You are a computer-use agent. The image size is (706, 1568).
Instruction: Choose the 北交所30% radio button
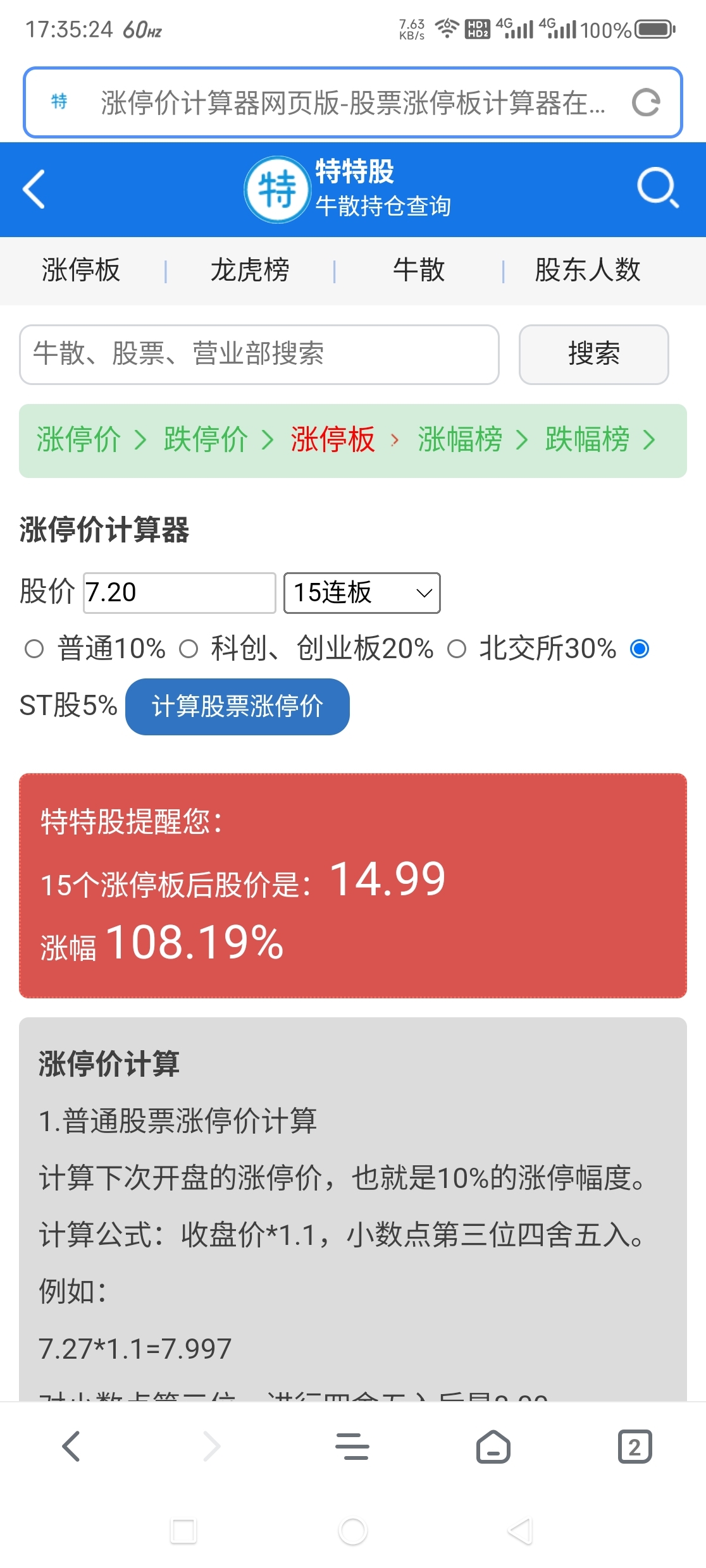457,649
